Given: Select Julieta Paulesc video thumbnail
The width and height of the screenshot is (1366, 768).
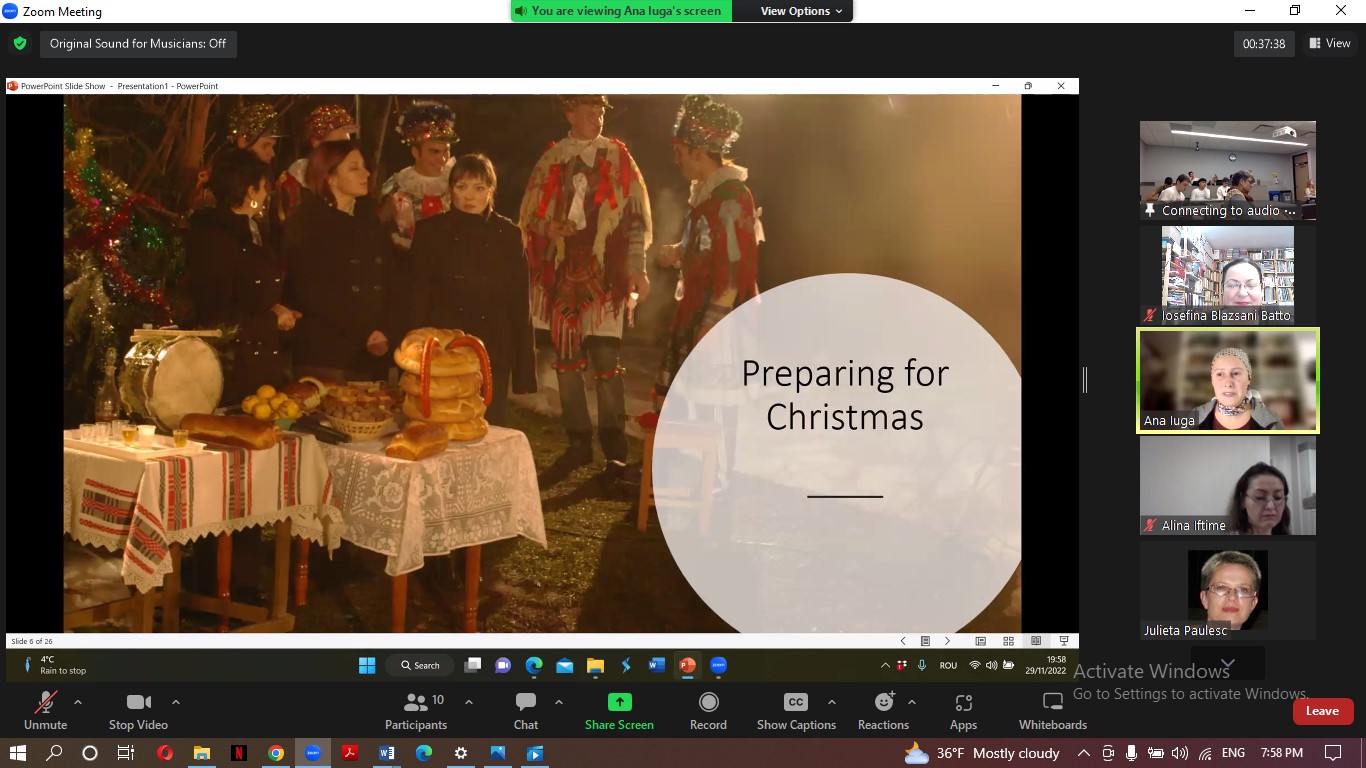Looking at the screenshot, I should (1228, 590).
